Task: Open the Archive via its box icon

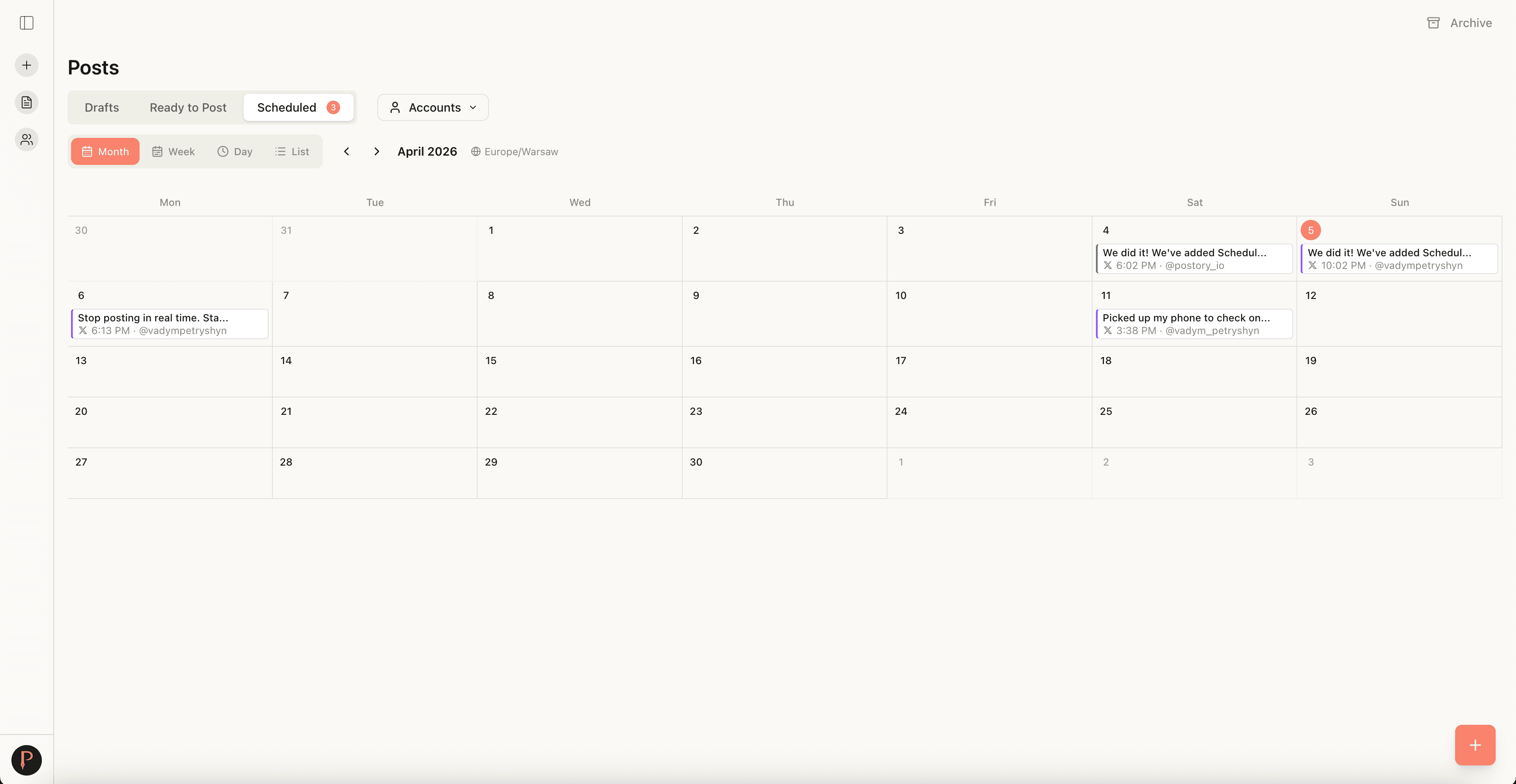Action: [1434, 23]
